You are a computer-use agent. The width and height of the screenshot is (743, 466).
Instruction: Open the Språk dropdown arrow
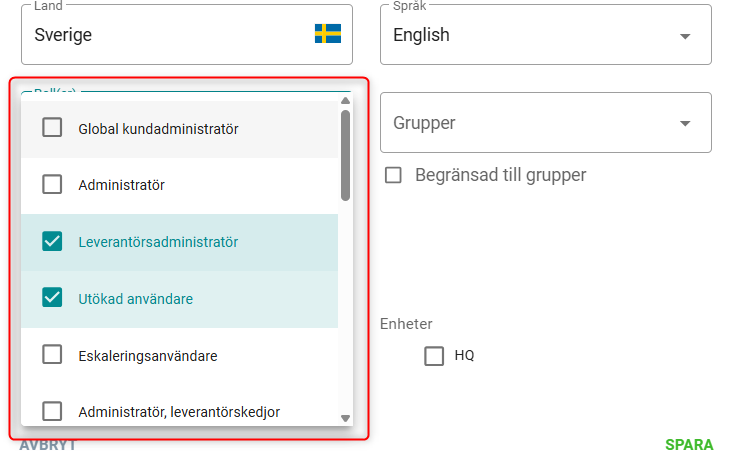[x=685, y=36]
